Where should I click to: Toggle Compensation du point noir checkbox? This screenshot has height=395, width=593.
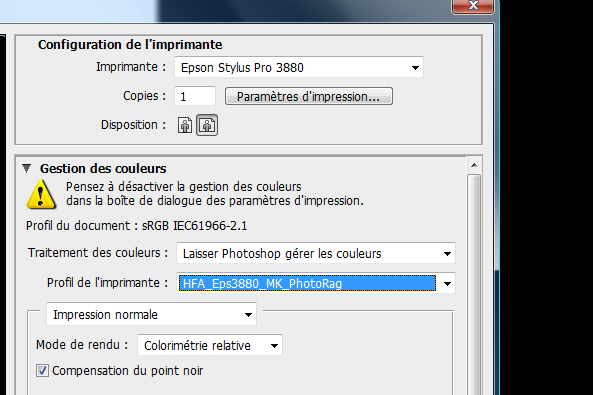coord(42,370)
